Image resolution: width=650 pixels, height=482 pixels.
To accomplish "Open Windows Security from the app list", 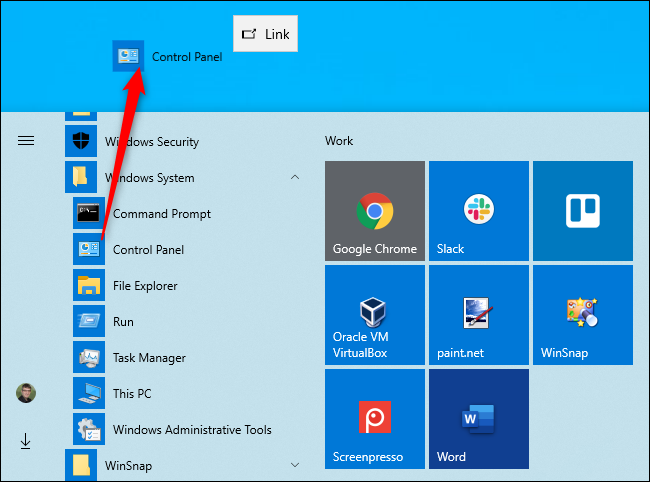I will tap(151, 142).
